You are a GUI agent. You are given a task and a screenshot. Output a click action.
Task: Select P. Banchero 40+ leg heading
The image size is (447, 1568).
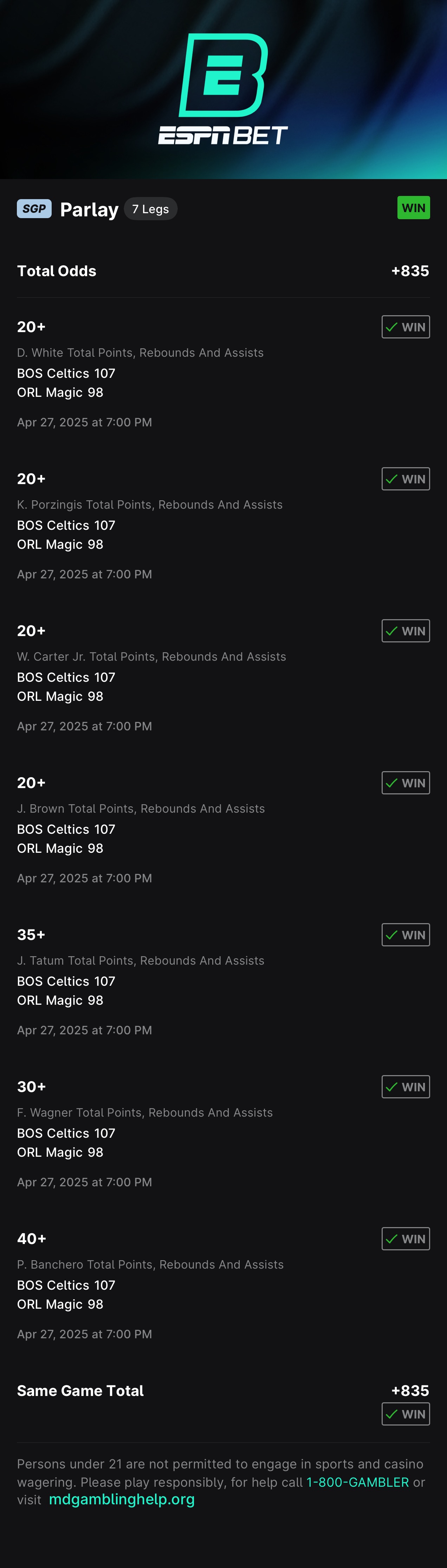coord(32,1239)
